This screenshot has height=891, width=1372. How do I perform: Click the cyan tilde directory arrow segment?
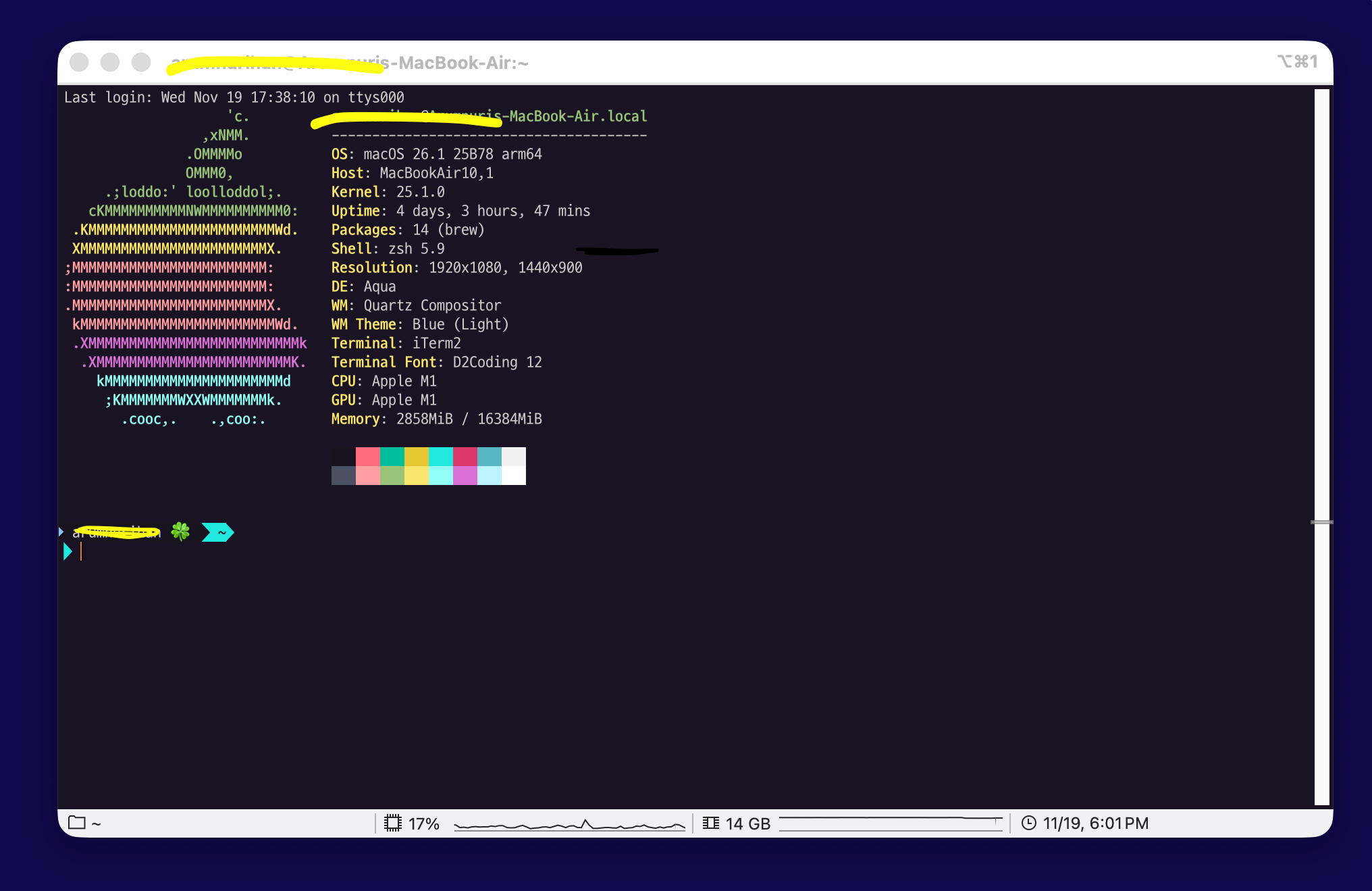click(x=217, y=532)
